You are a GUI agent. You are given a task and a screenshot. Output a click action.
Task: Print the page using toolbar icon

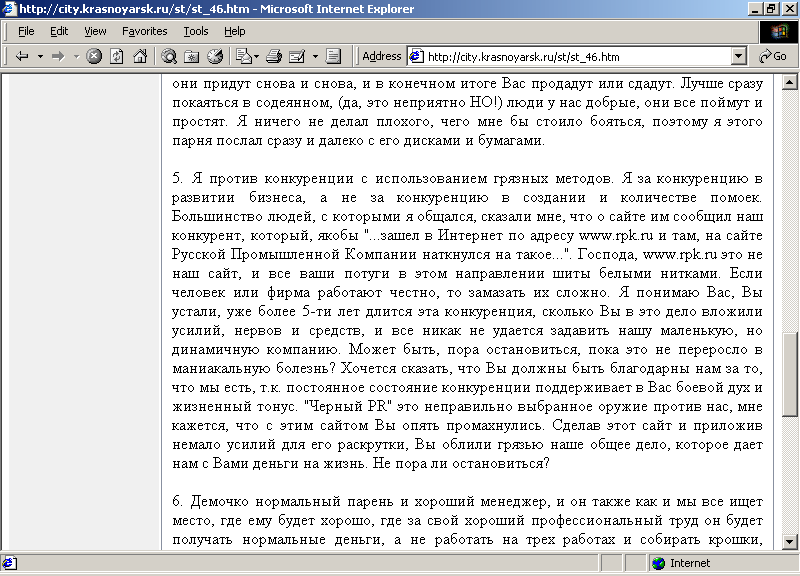tap(273, 56)
